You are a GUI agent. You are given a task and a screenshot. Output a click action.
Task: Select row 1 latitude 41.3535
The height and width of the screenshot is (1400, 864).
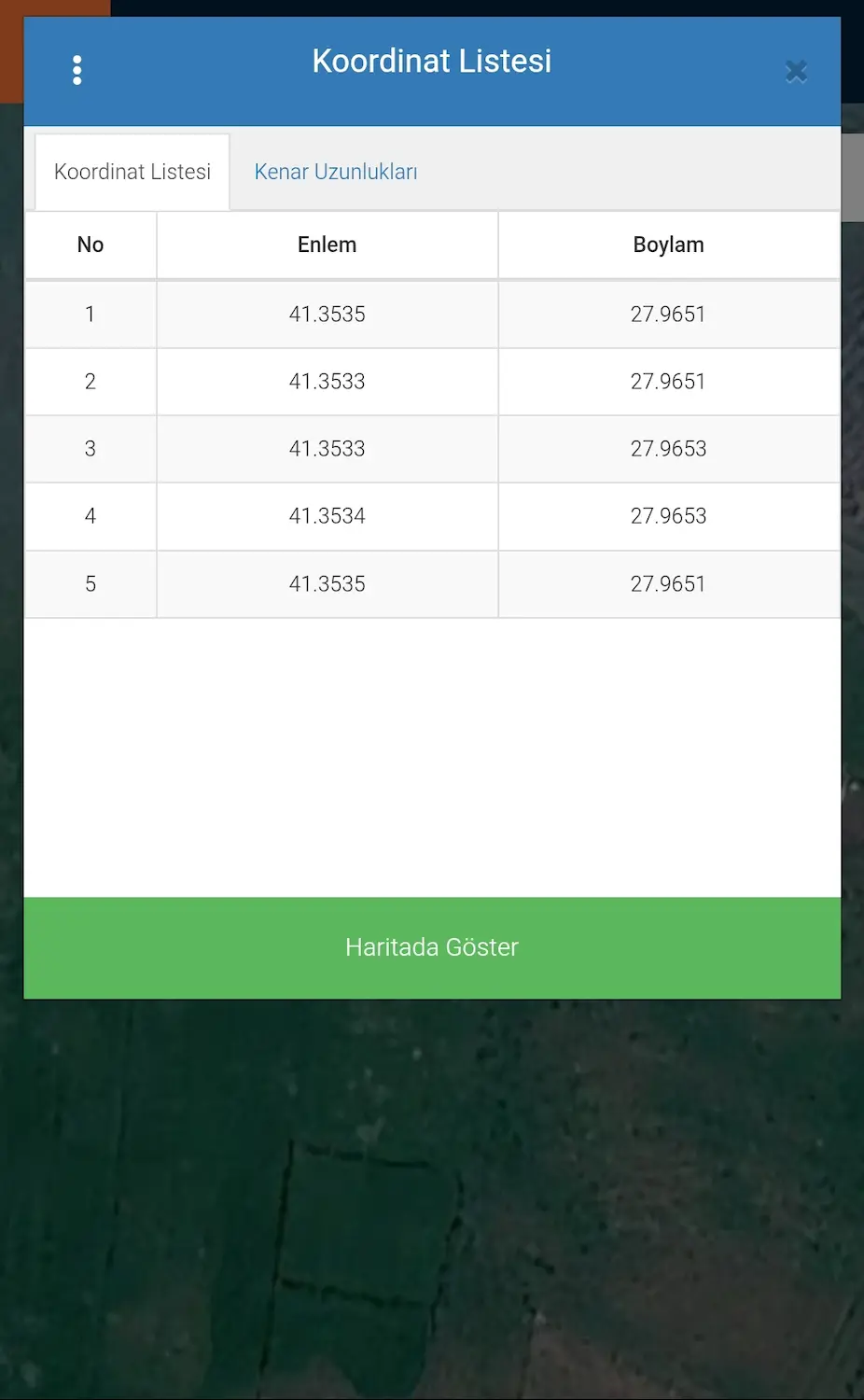pos(327,315)
